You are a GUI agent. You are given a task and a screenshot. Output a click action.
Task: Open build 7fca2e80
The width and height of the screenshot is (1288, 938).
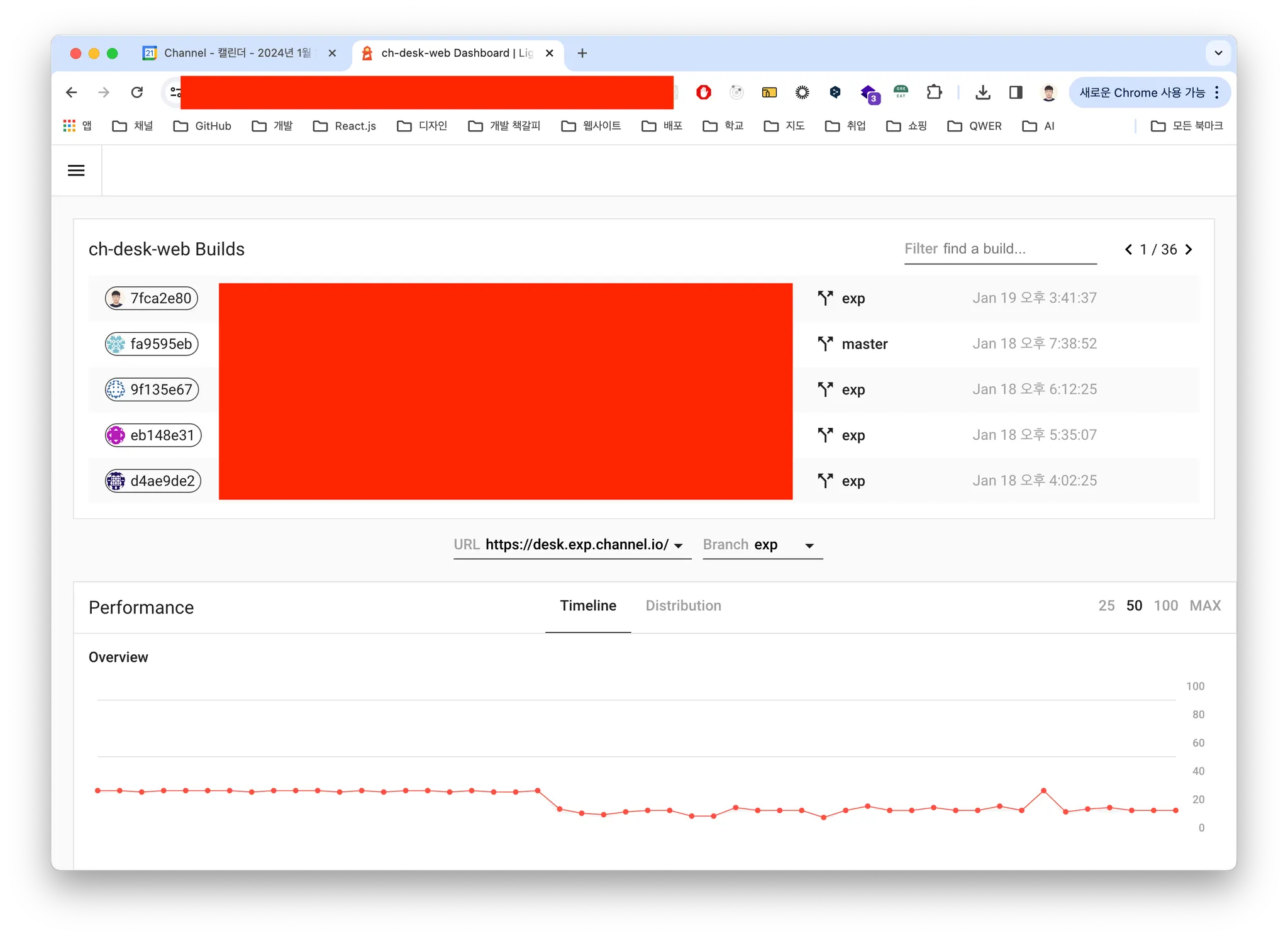[x=152, y=298]
